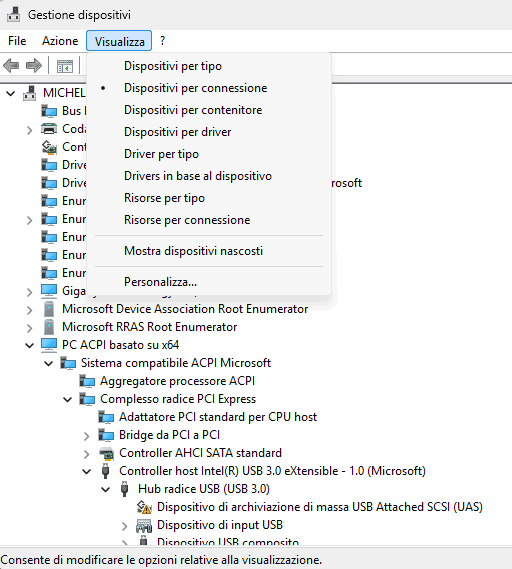Viewport: 512px width, 569px height.
Task: Collapse Sistema compatibile ACPI Microsoft
Action: 49,363
